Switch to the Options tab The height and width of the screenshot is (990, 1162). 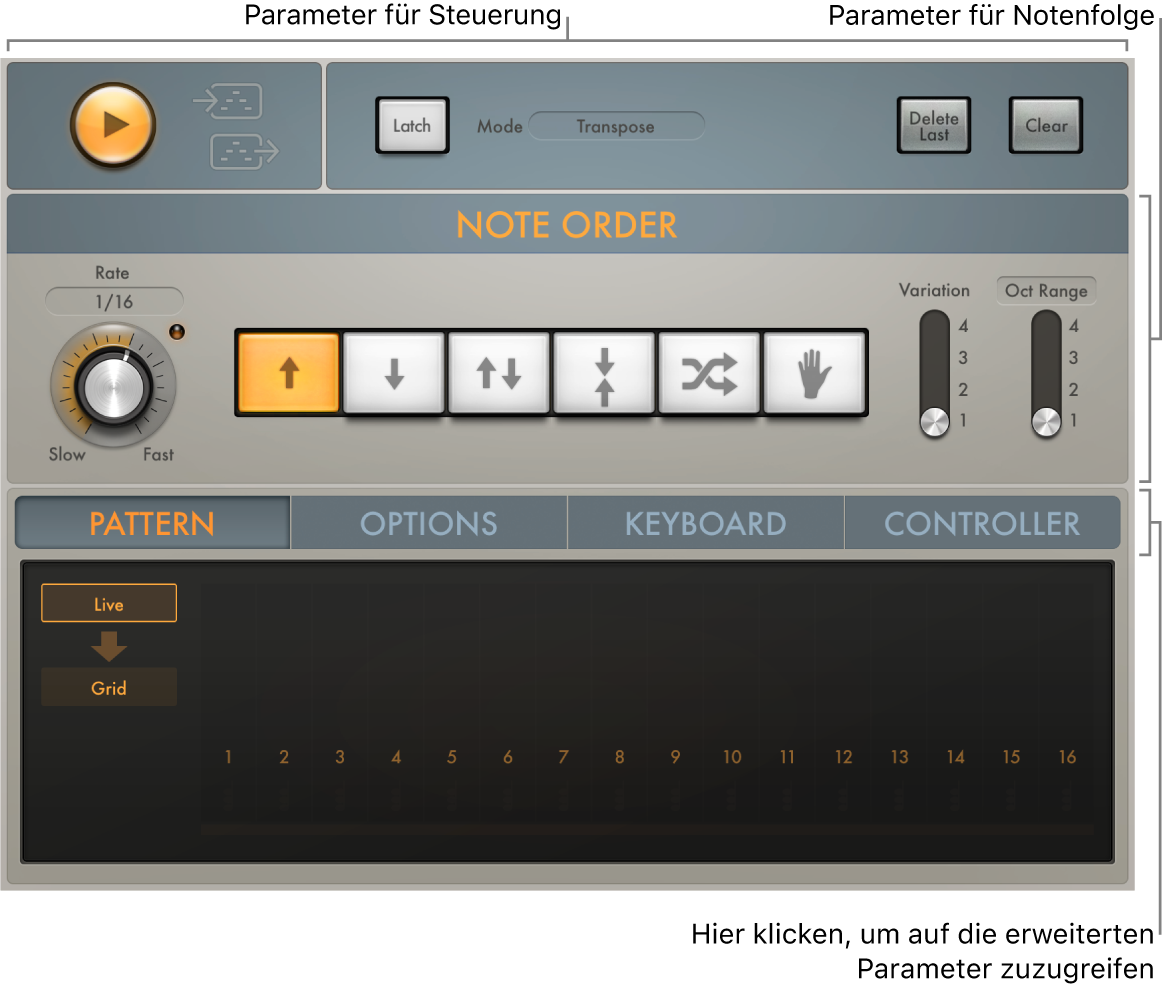click(x=428, y=522)
